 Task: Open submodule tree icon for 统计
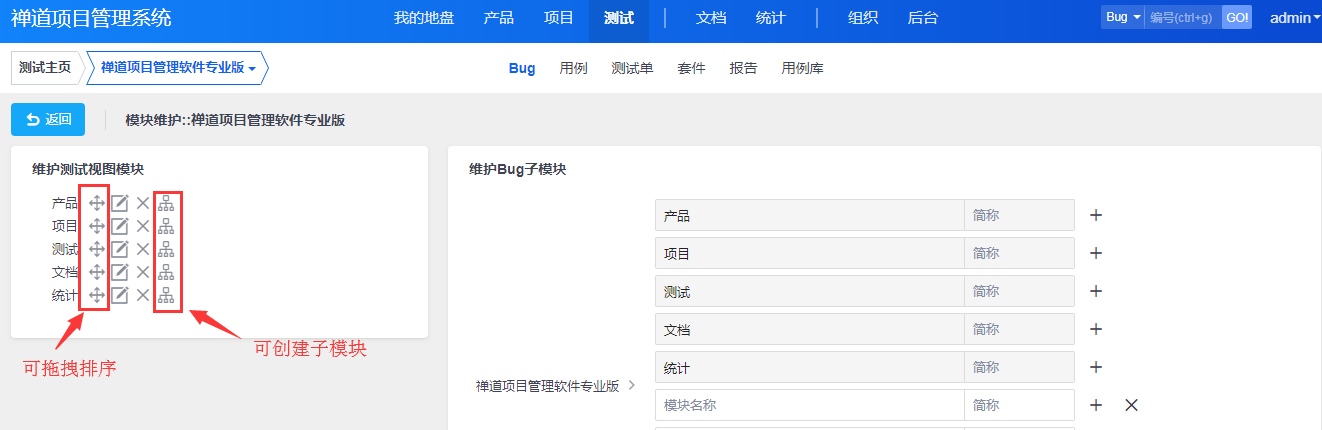tap(166, 295)
